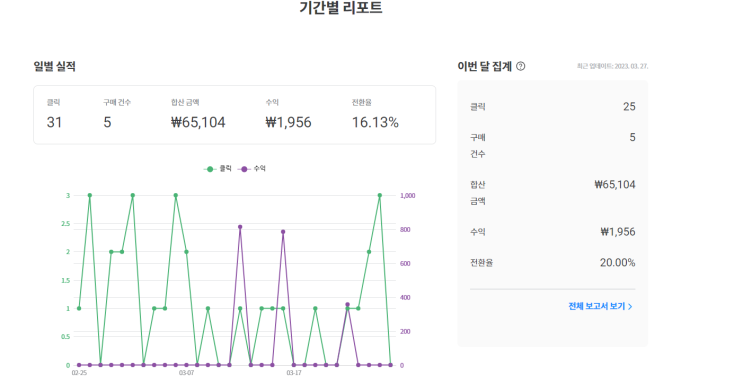743x391 pixels.
Task: Click the 수익 label in 이번 달 집계 panel
Action: click(478, 232)
